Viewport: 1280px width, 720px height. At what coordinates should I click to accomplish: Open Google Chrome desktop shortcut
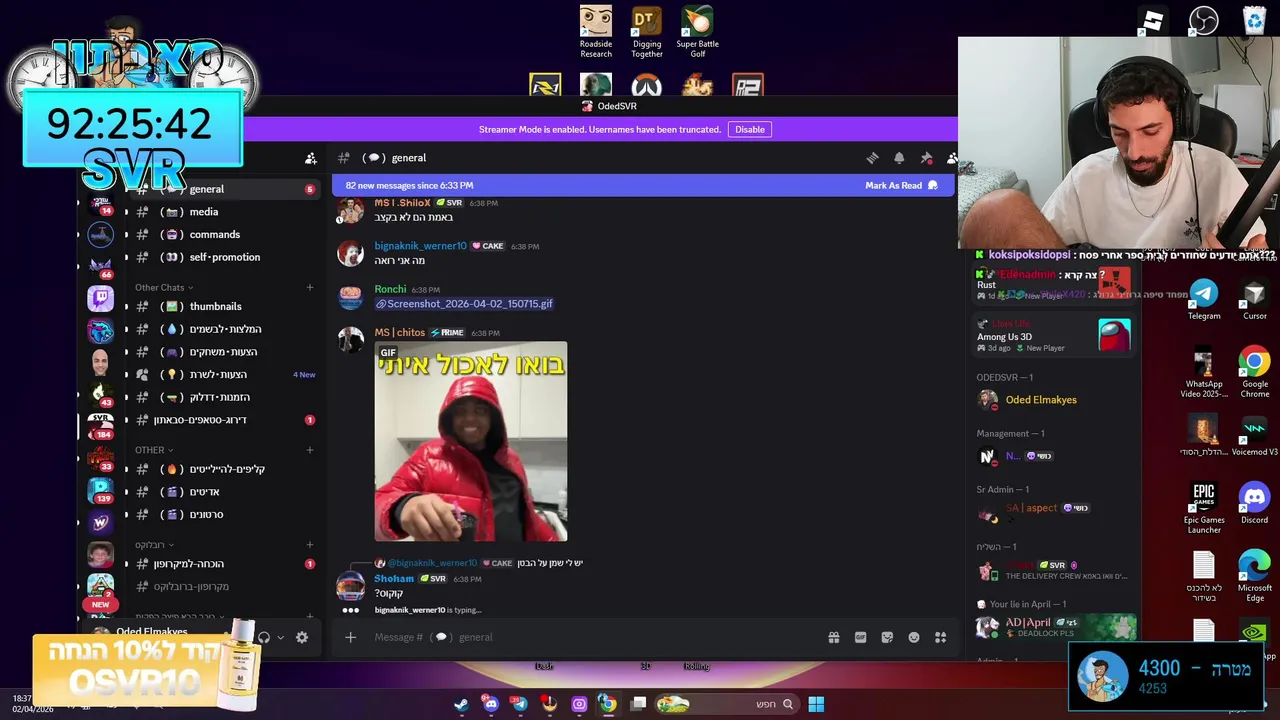pyautogui.click(x=1254, y=372)
